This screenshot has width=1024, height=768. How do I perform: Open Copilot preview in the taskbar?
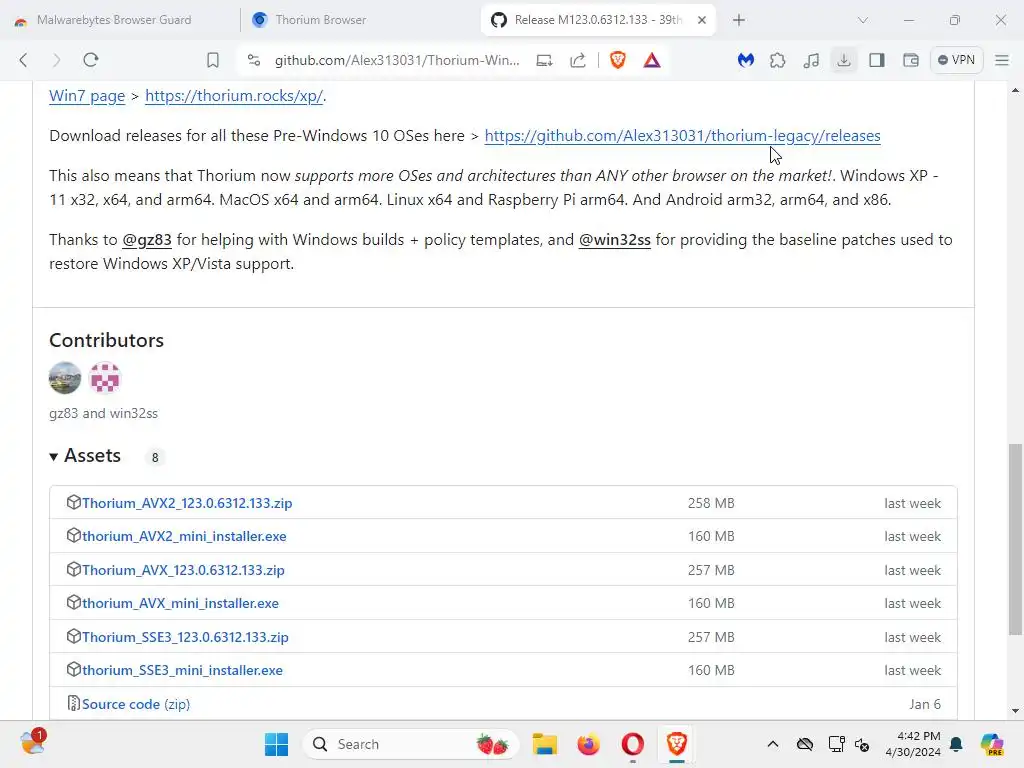(x=992, y=744)
